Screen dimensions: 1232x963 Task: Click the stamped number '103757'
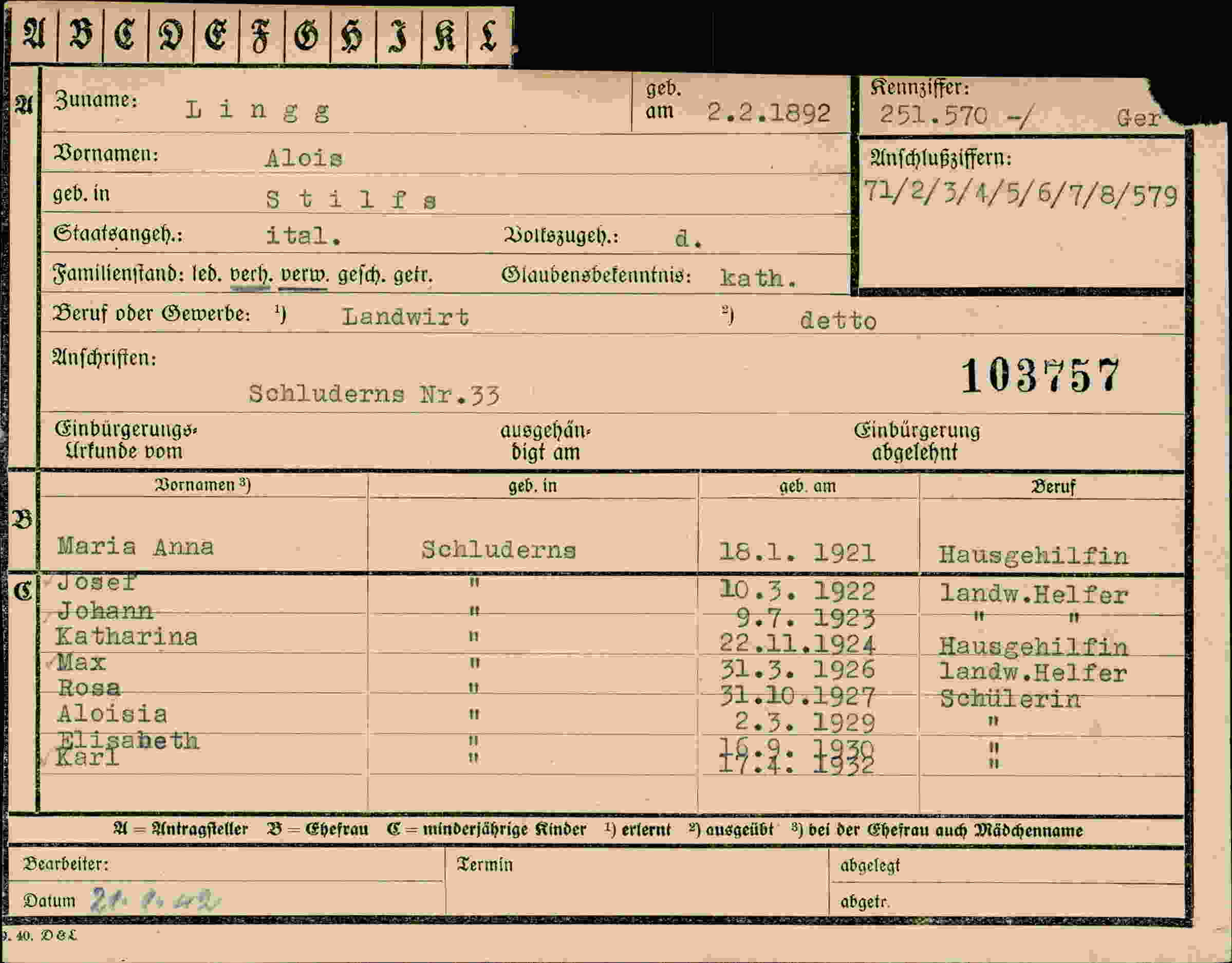point(1040,375)
